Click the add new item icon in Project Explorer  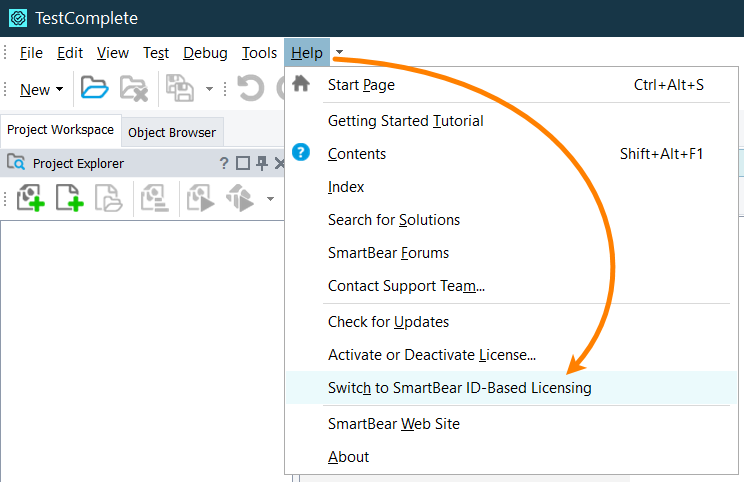pyautogui.click(x=69, y=199)
